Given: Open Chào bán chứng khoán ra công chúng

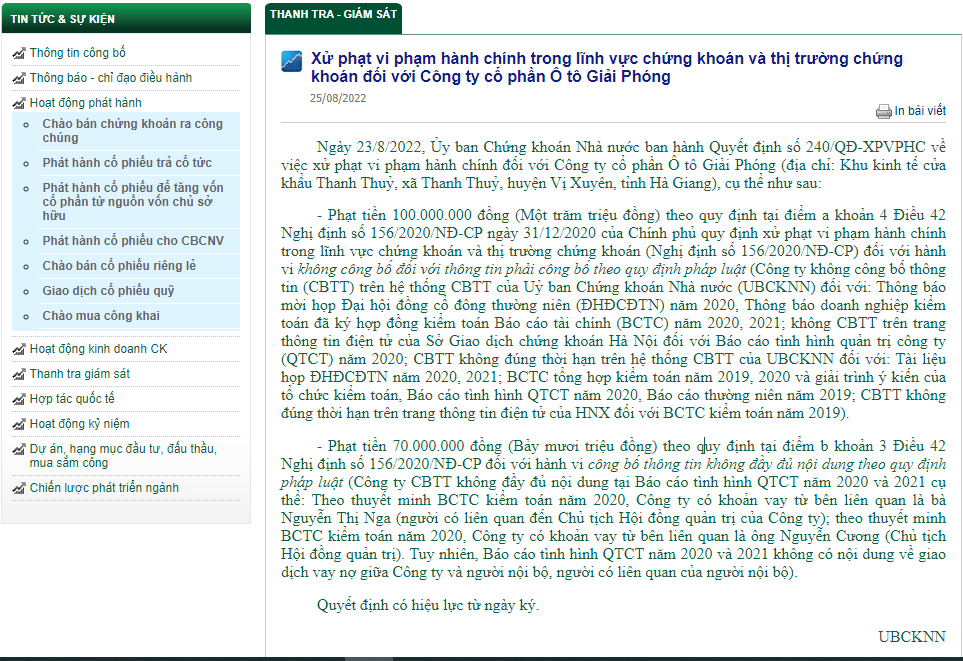Looking at the screenshot, I should tap(132, 131).
